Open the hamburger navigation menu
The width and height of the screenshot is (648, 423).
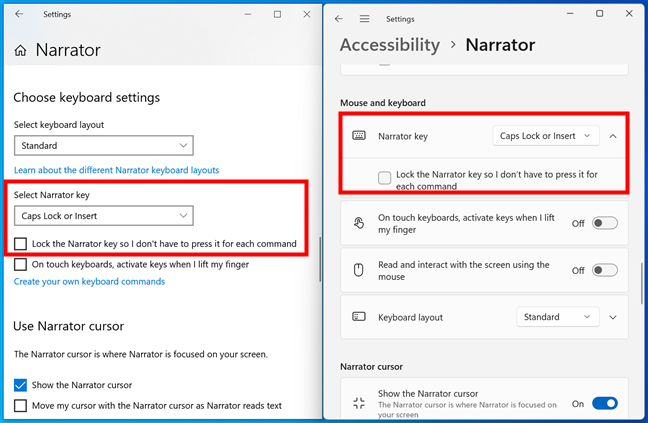(364, 19)
